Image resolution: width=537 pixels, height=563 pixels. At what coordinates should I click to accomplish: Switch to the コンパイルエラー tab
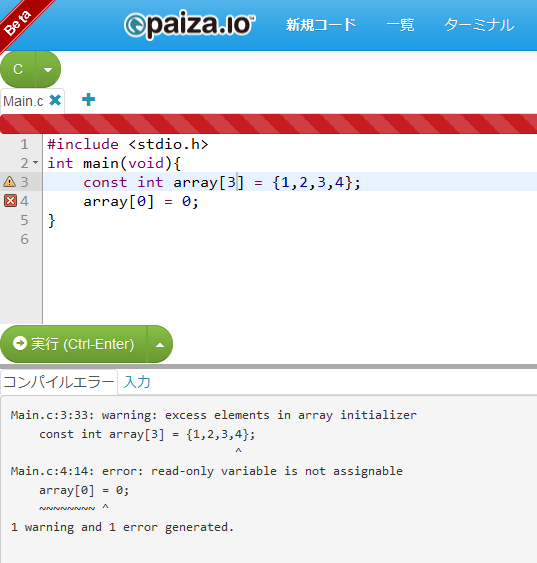click(x=59, y=382)
